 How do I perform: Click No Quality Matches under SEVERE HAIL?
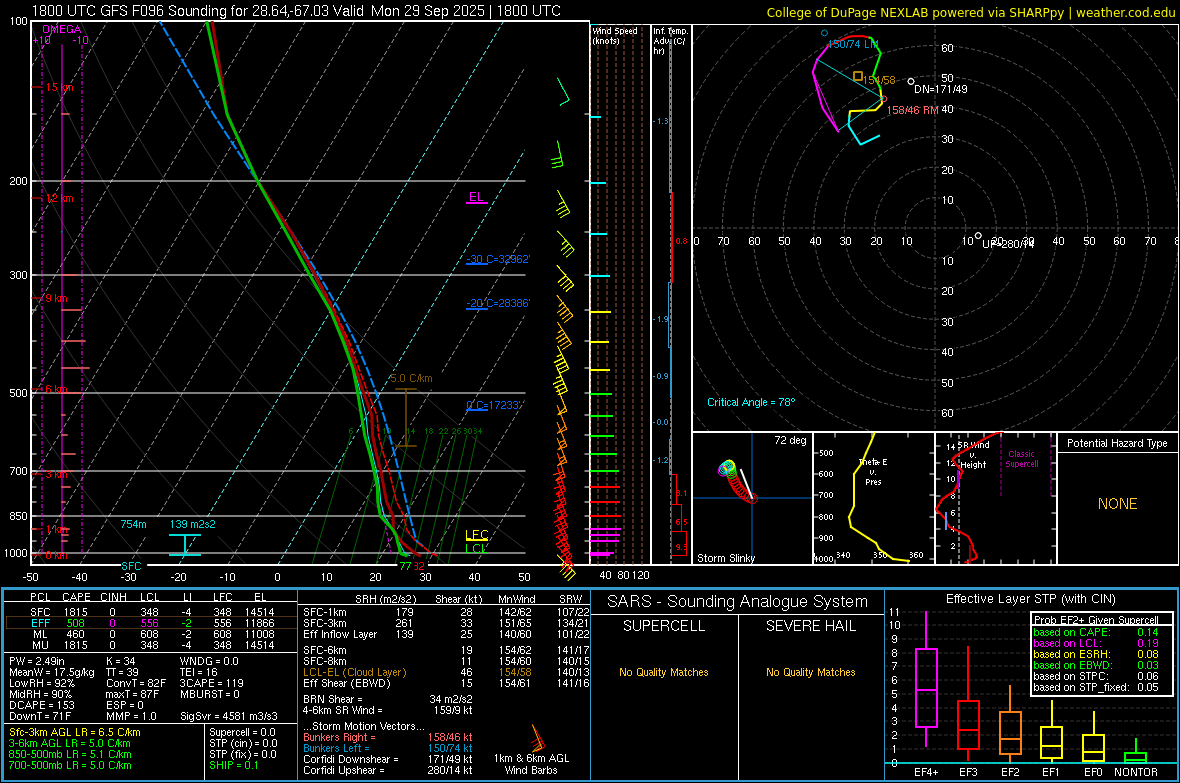(810, 672)
